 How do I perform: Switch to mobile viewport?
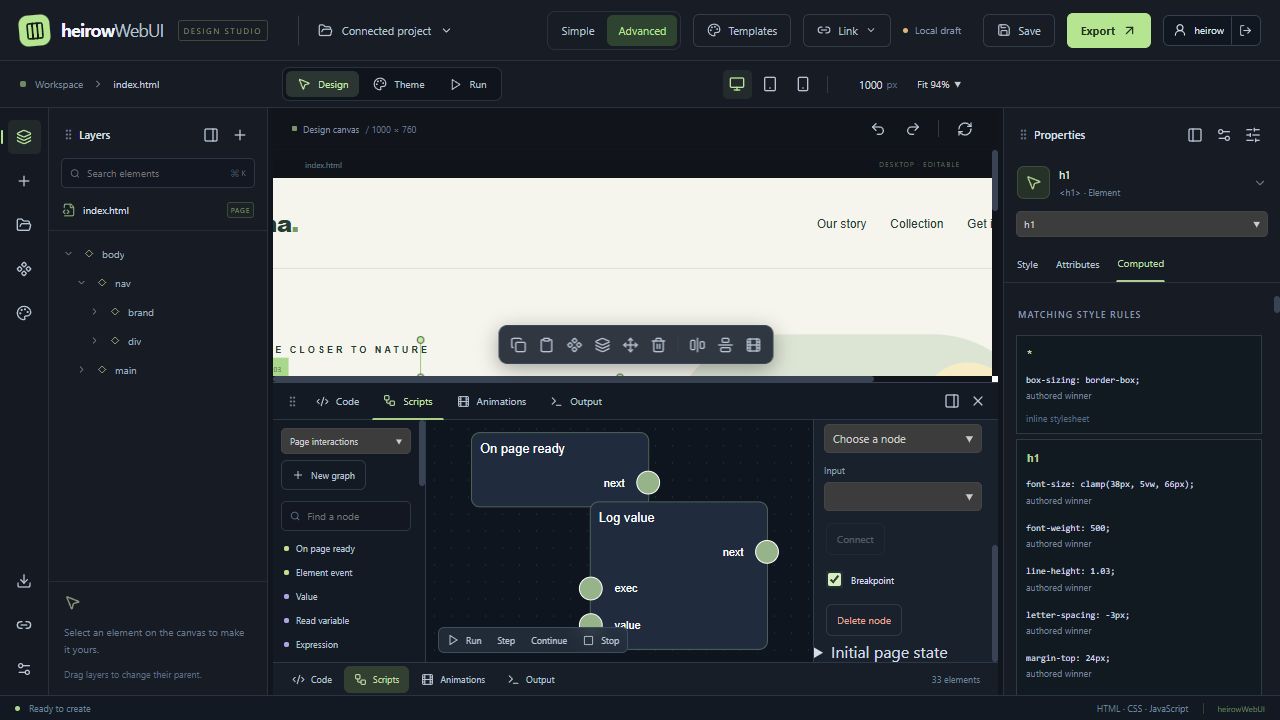click(803, 85)
